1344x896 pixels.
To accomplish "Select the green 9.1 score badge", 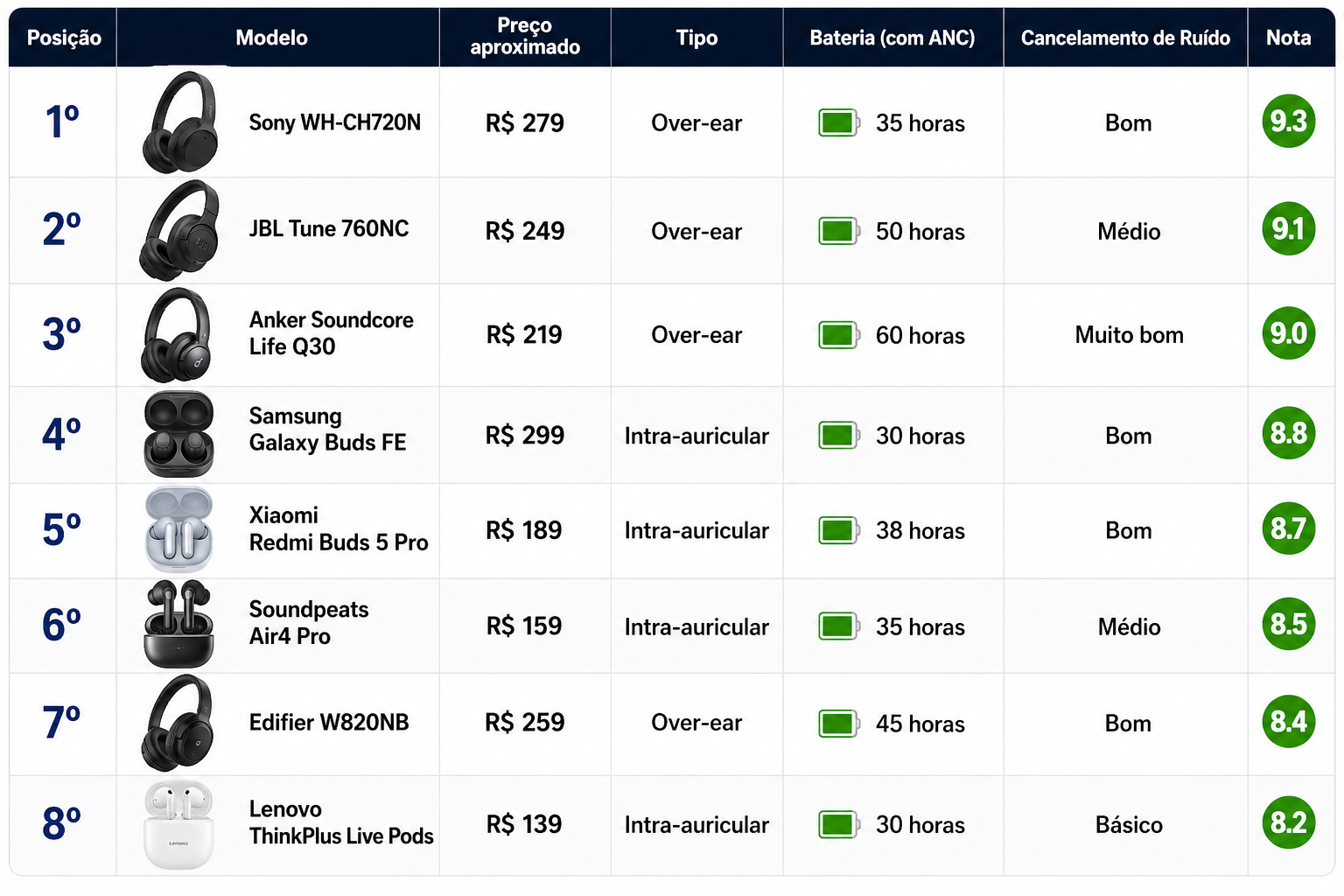I will (x=1289, y=228).
